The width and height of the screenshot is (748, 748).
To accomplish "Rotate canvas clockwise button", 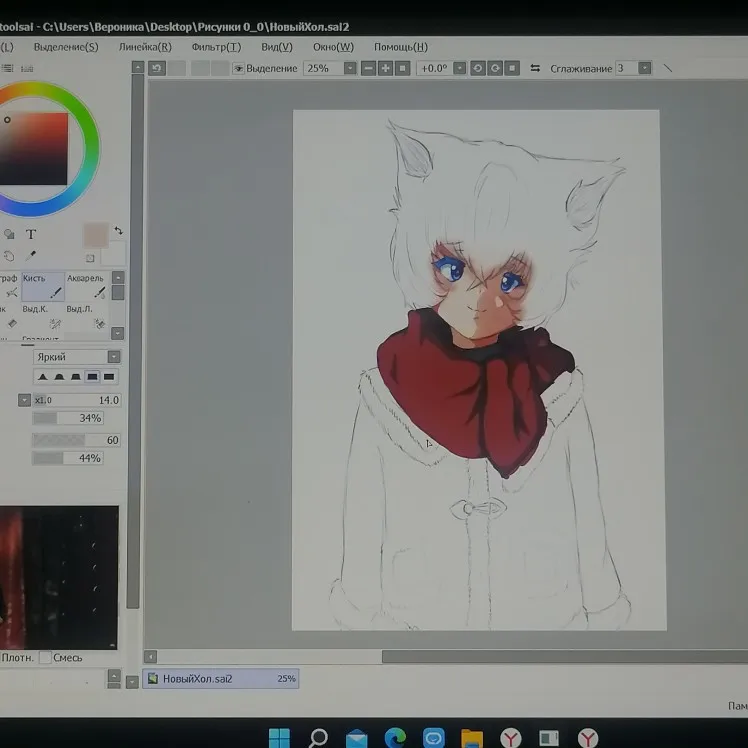I will (x=495, y=68).
